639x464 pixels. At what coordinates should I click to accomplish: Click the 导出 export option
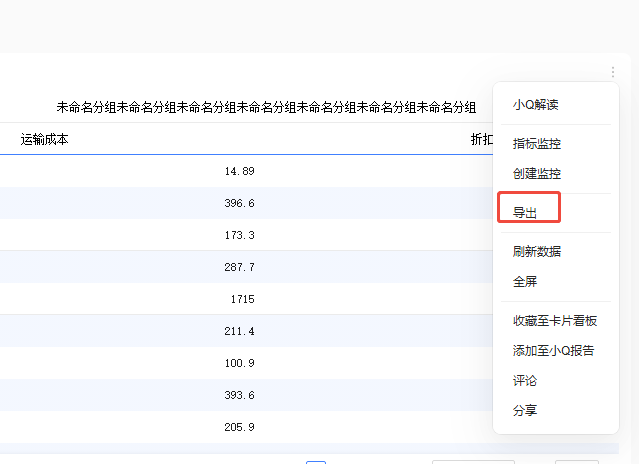[525, 212]
